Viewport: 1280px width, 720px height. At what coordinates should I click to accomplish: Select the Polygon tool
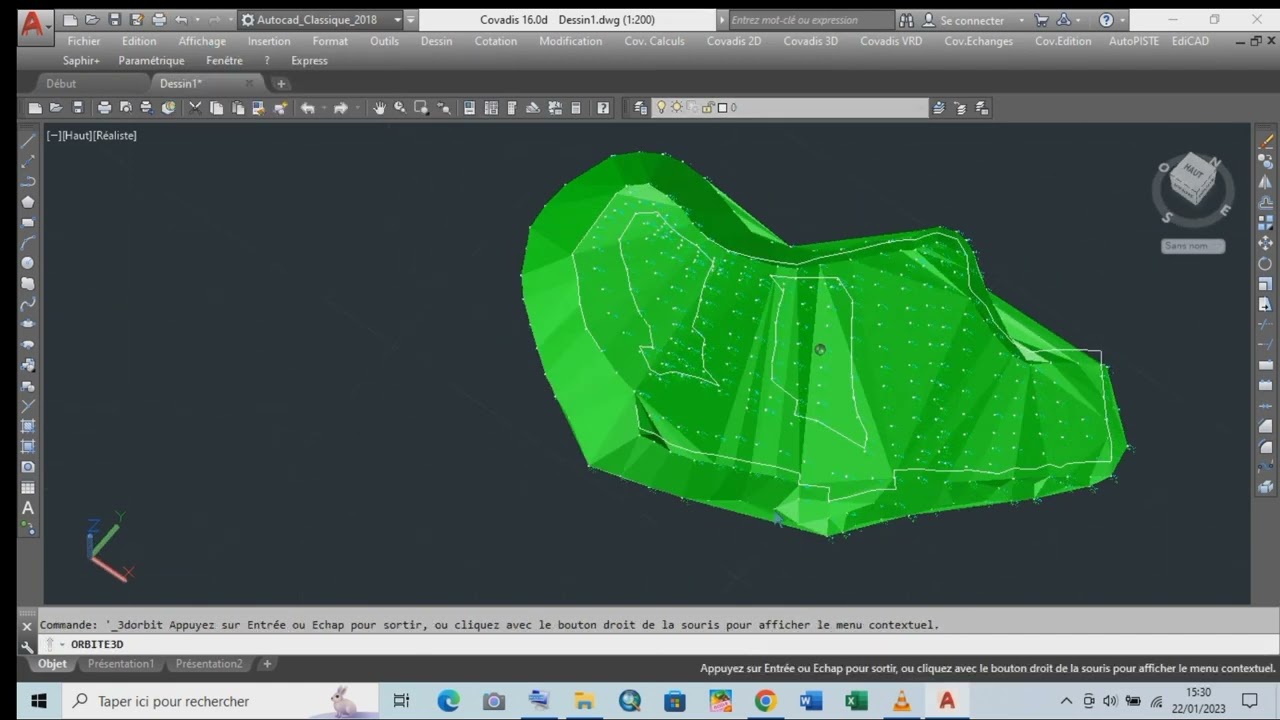[x=28, y=201]
